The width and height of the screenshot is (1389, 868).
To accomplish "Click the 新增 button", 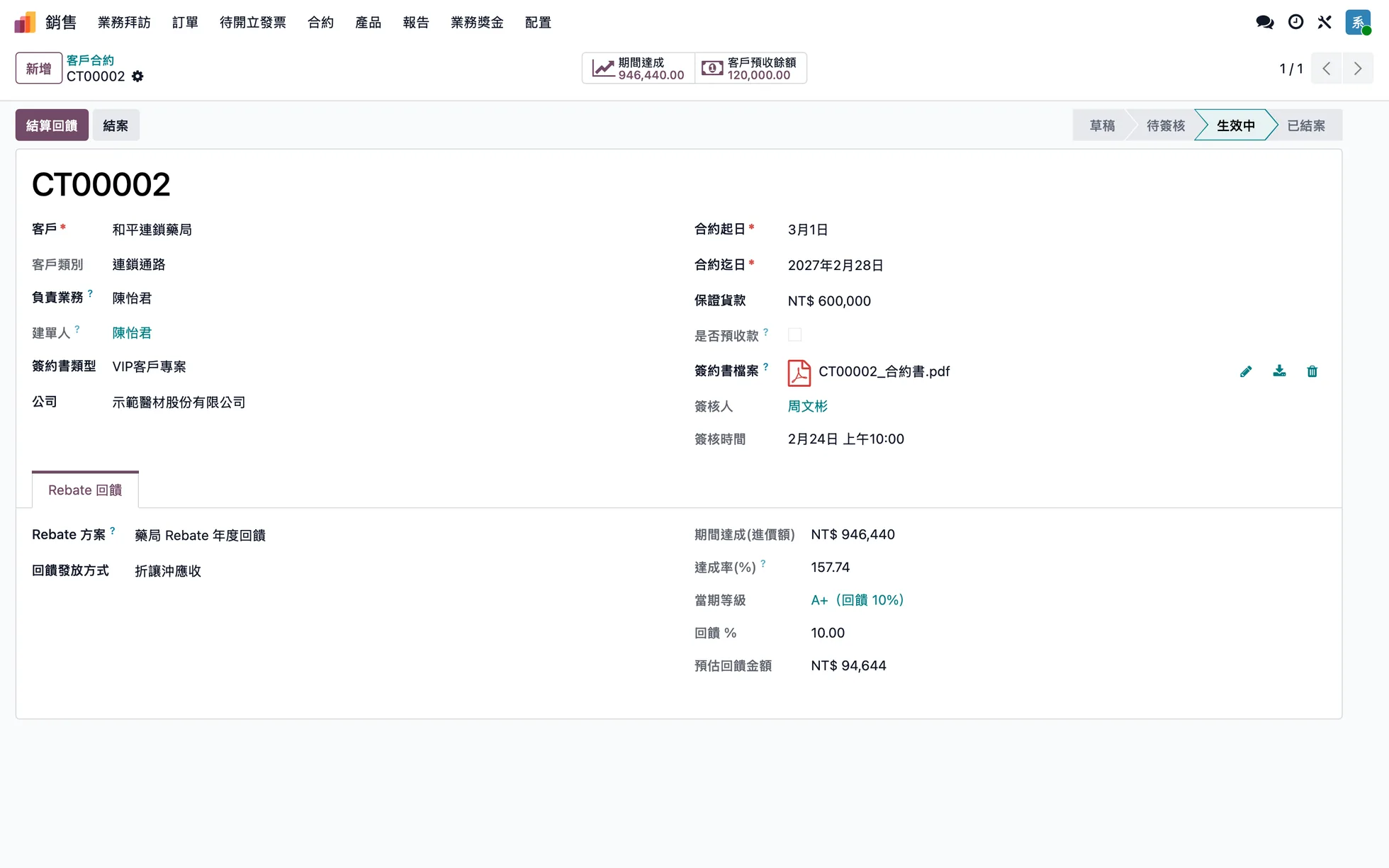I will coord(38,69).
